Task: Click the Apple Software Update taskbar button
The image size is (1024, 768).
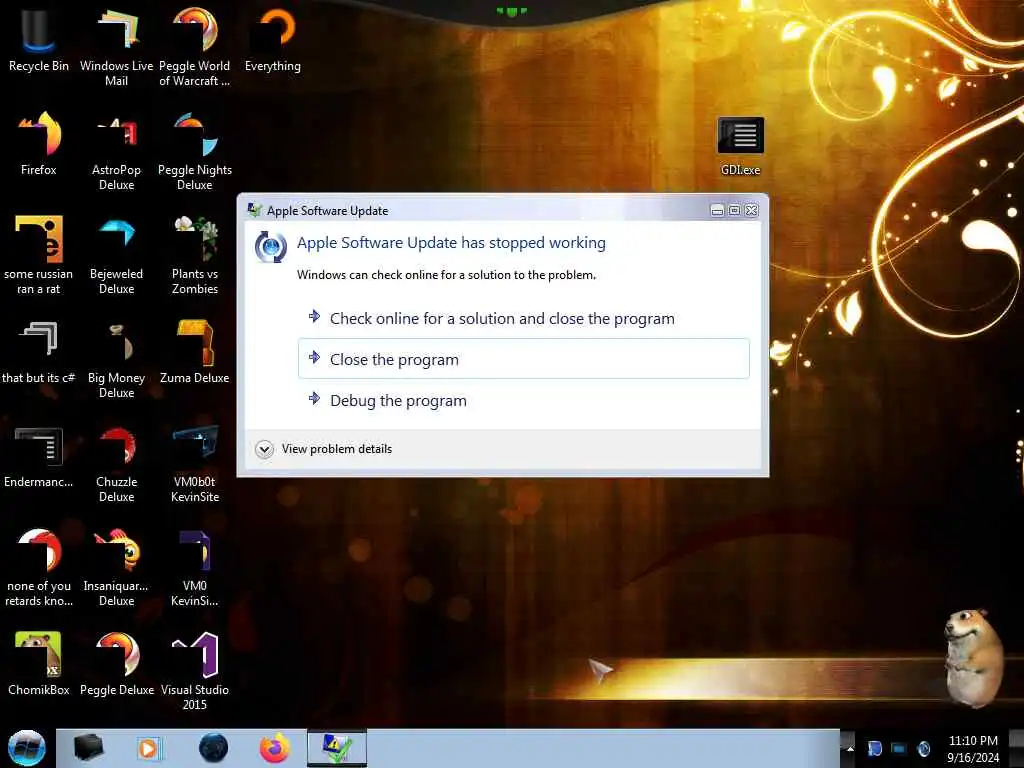Action: 337,748
